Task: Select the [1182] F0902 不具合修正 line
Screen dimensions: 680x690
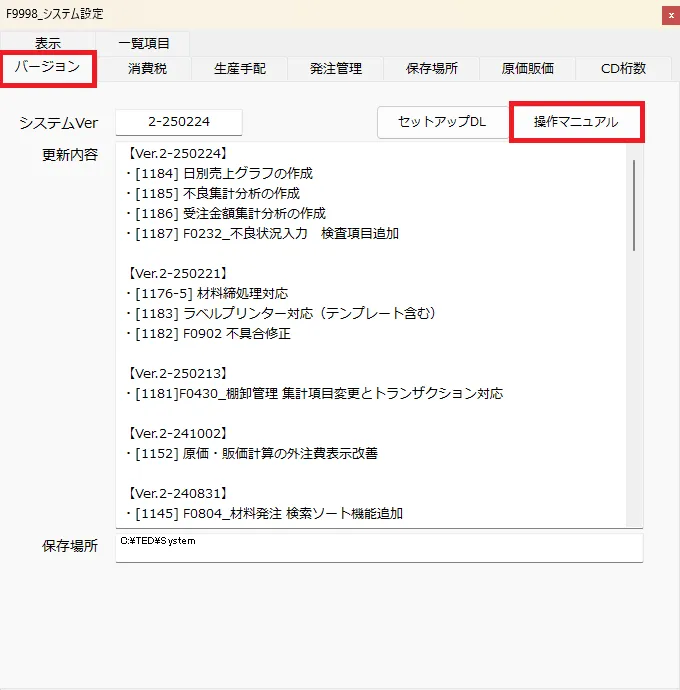Action: (208, 334)
